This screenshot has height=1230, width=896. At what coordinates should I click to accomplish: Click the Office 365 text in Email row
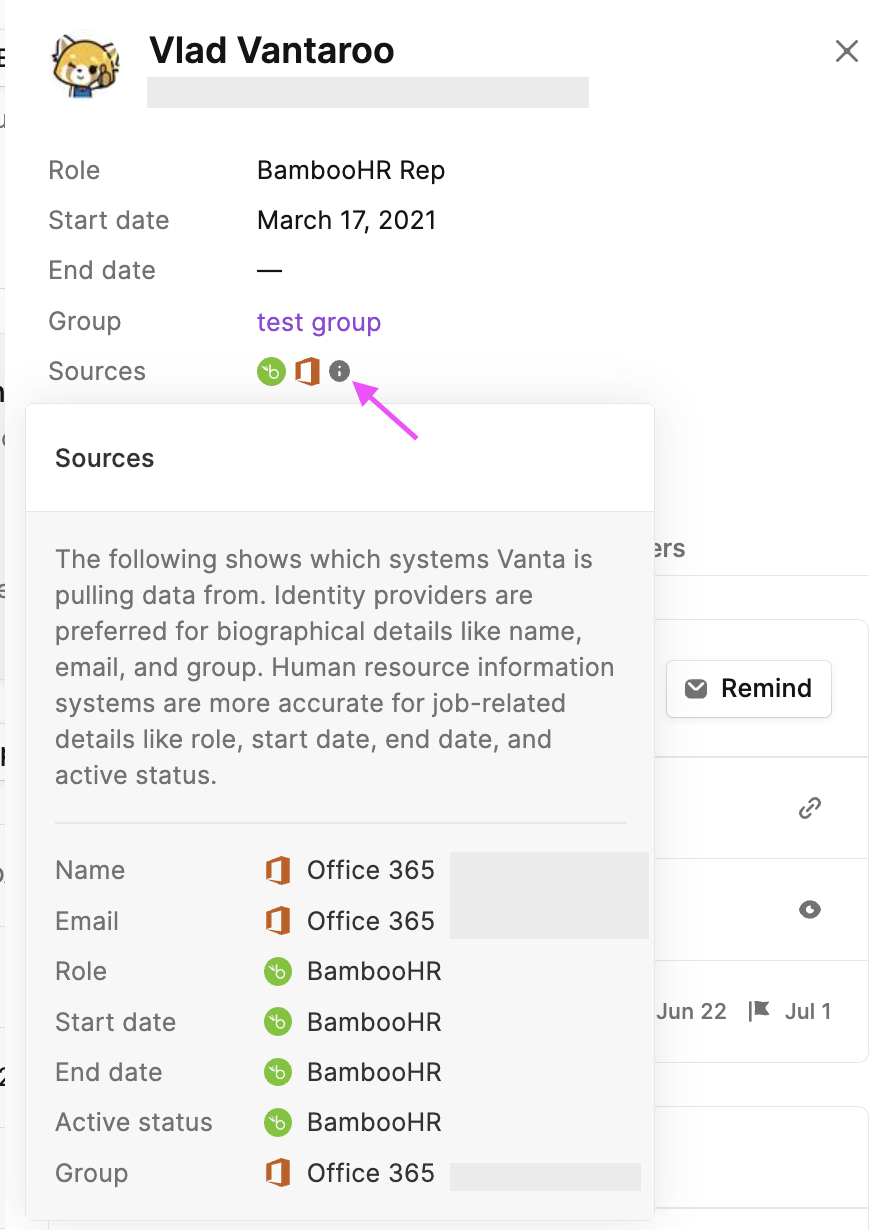coord(371,921)
